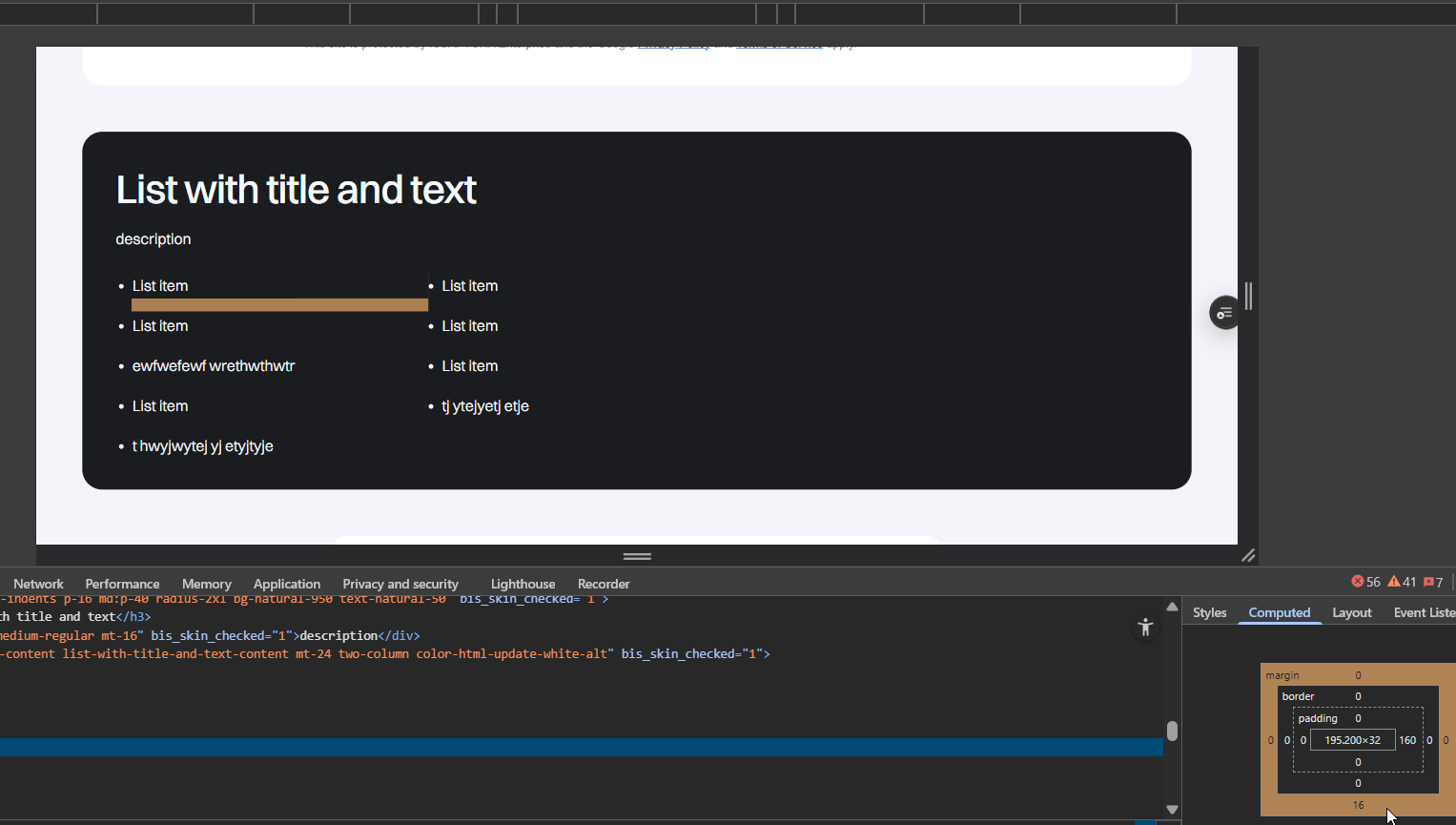Click the round floating button at the page's right edge

(x=1224, y=313)
